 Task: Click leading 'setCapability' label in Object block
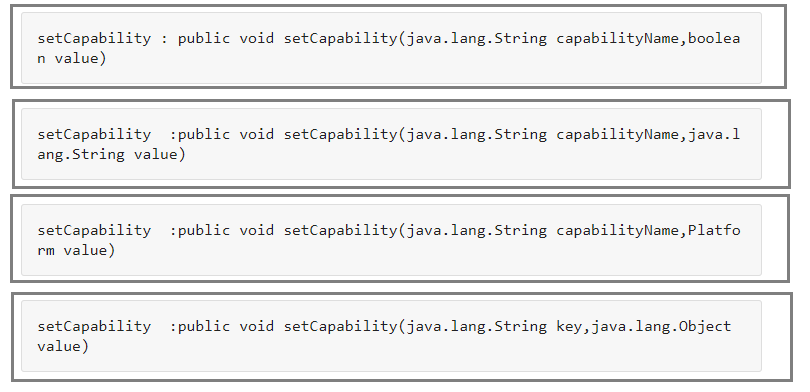tap(94, 327)
